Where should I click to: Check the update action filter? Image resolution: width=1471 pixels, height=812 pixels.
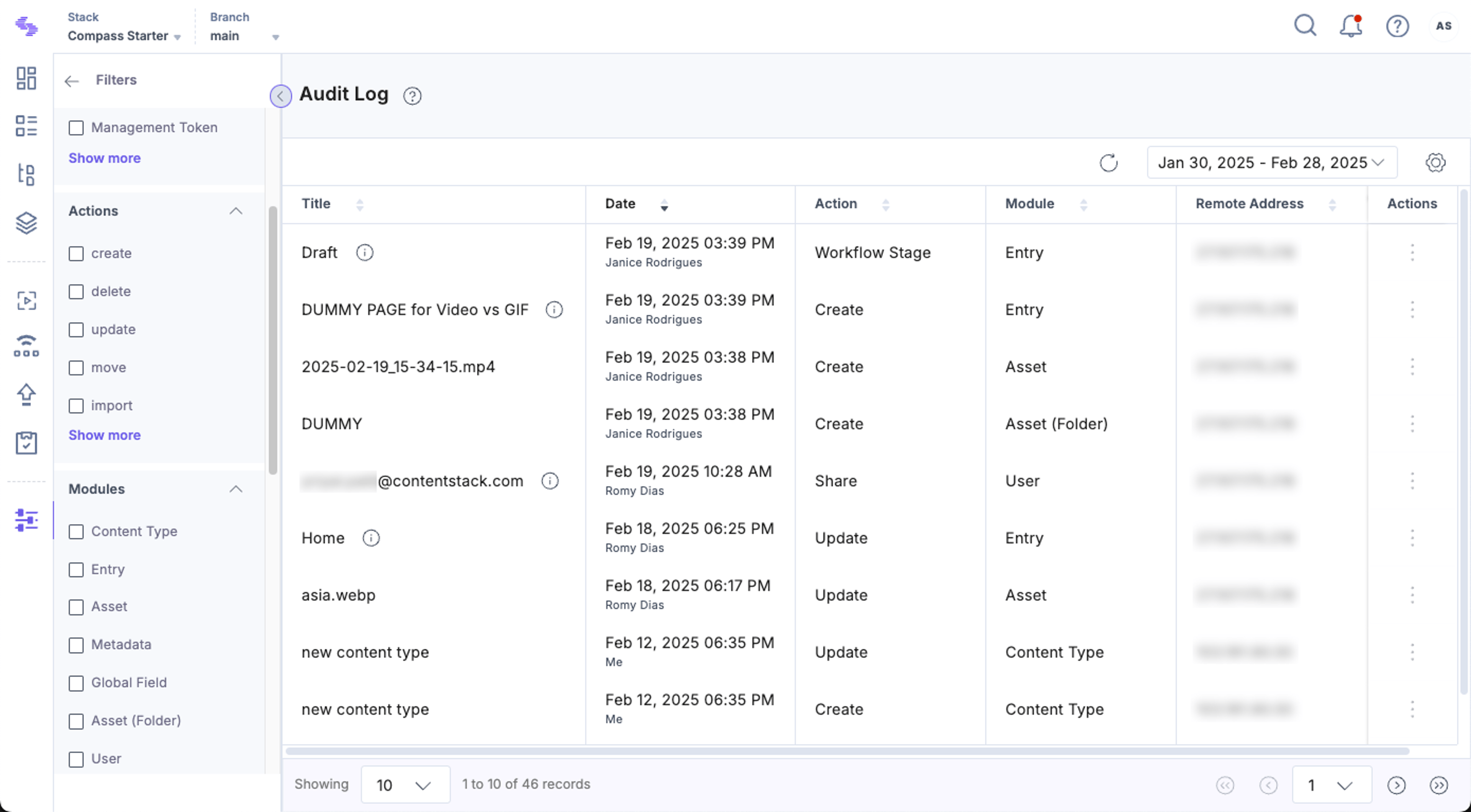76,330
